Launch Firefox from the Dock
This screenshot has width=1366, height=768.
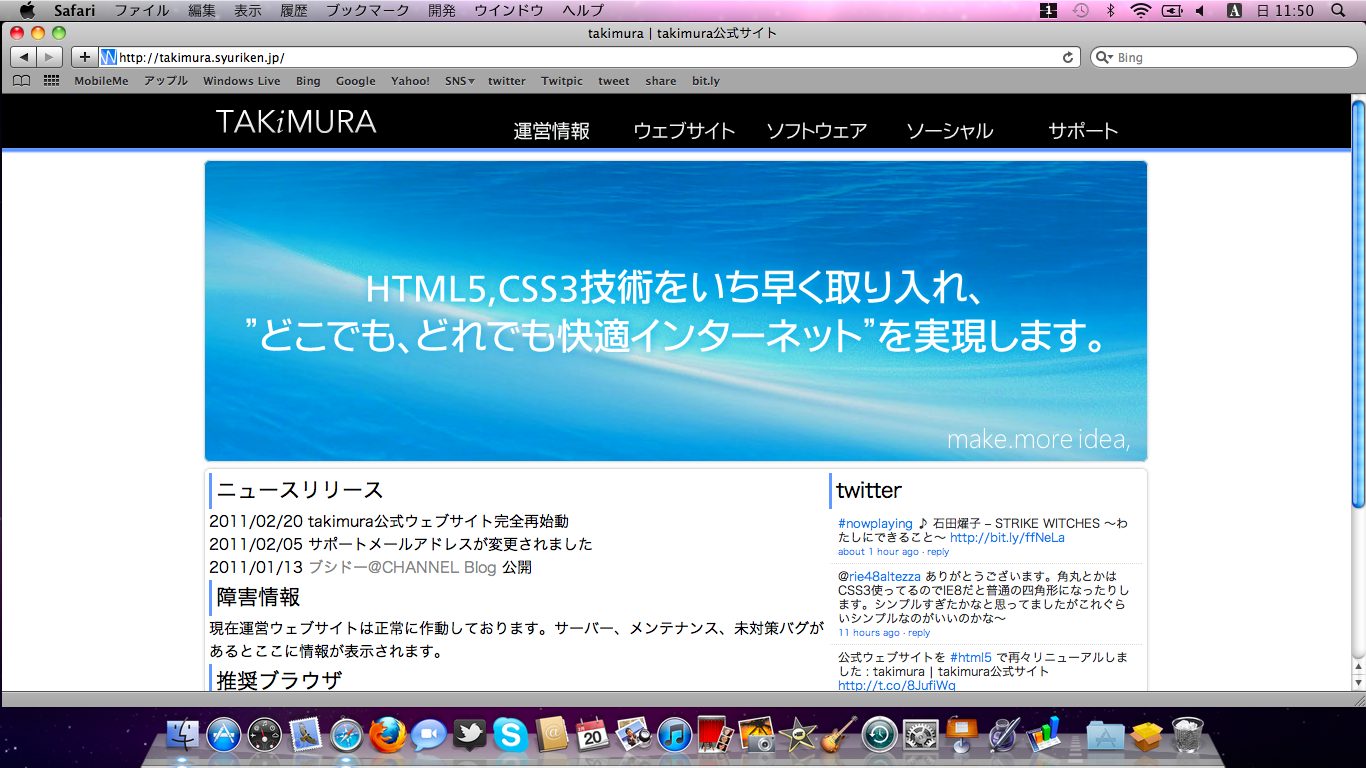387,736
